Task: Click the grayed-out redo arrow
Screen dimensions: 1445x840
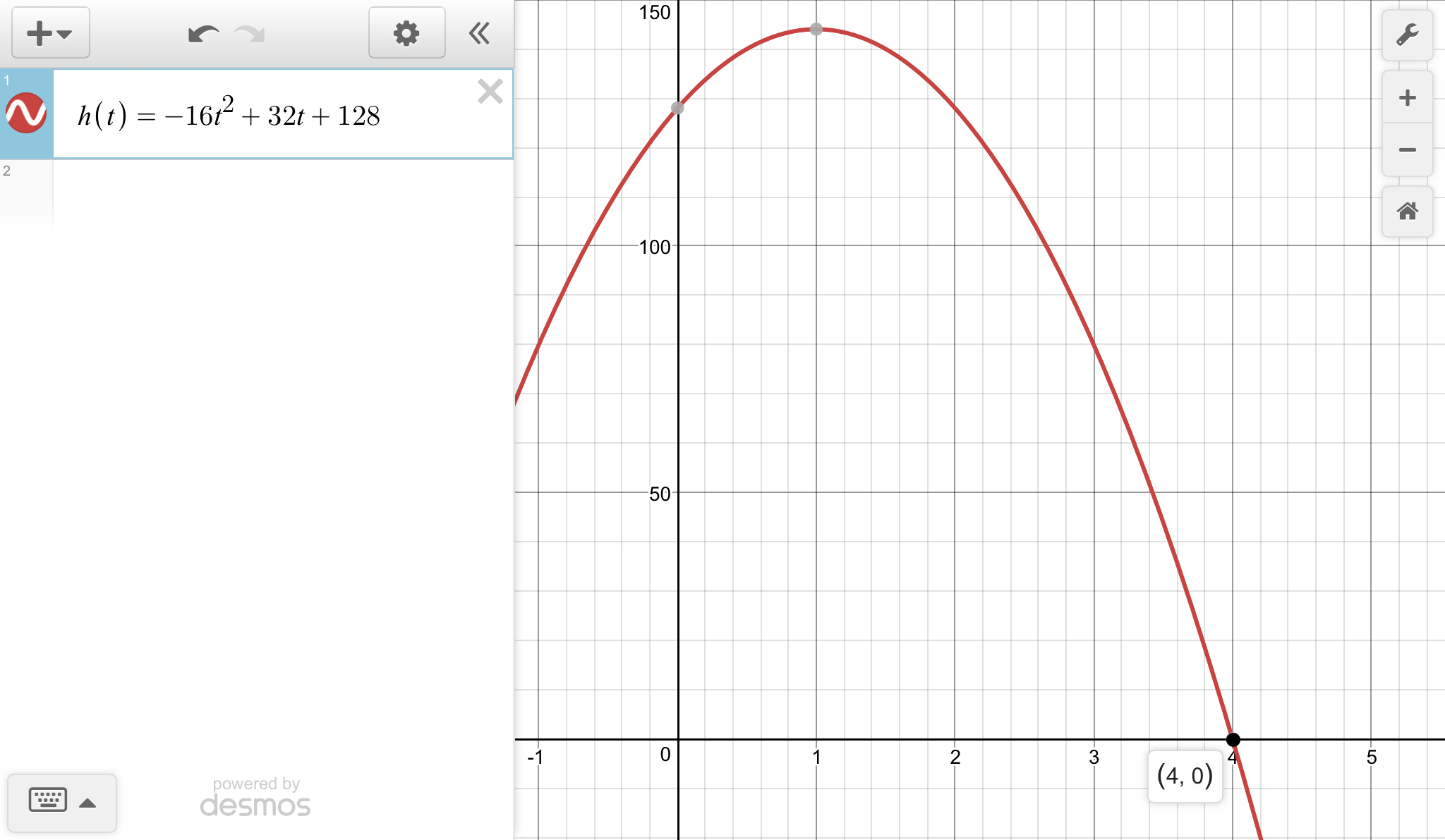Action: pos(249,33)
